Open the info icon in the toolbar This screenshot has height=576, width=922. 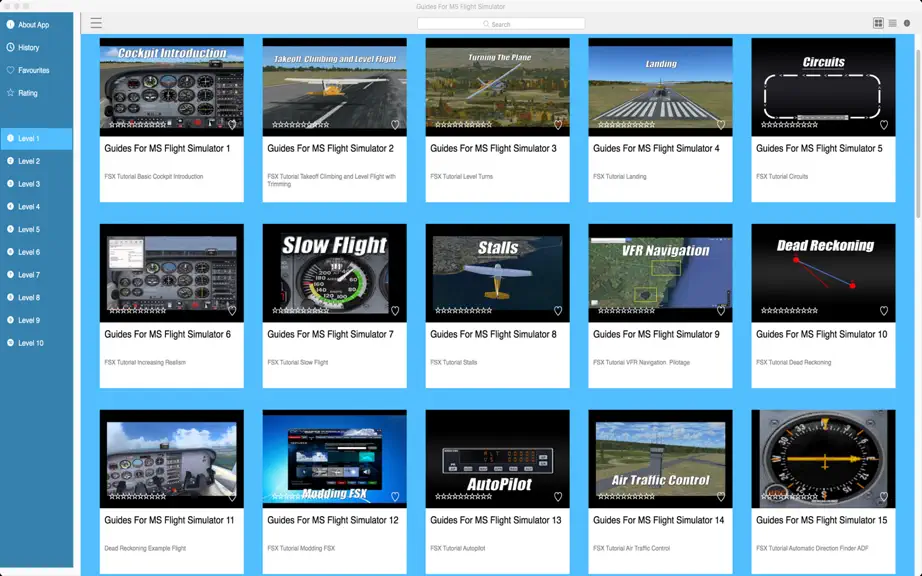point(907,23)
